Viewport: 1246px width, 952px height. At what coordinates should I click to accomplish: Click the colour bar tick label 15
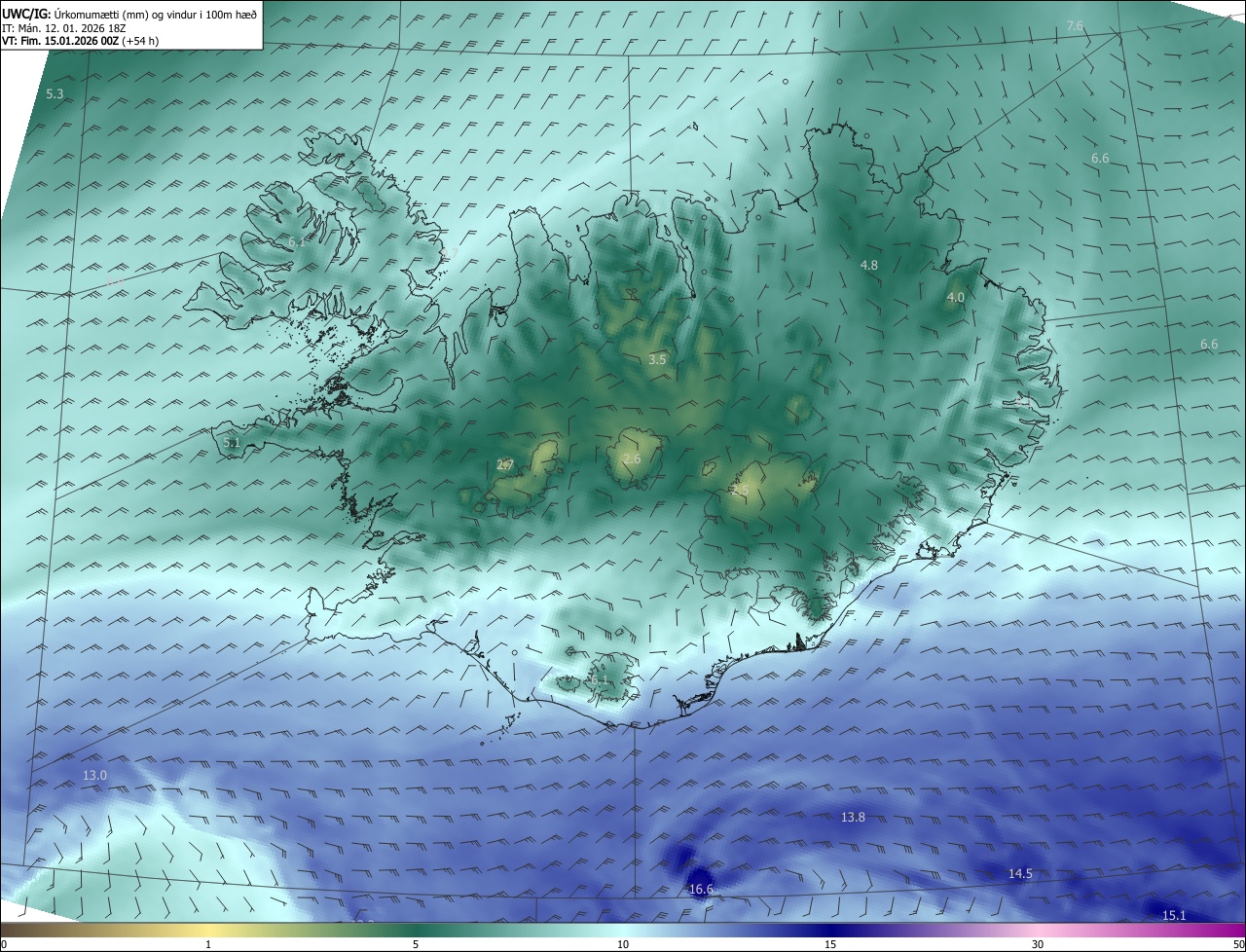pyautogui.click(x=830, y=944)
